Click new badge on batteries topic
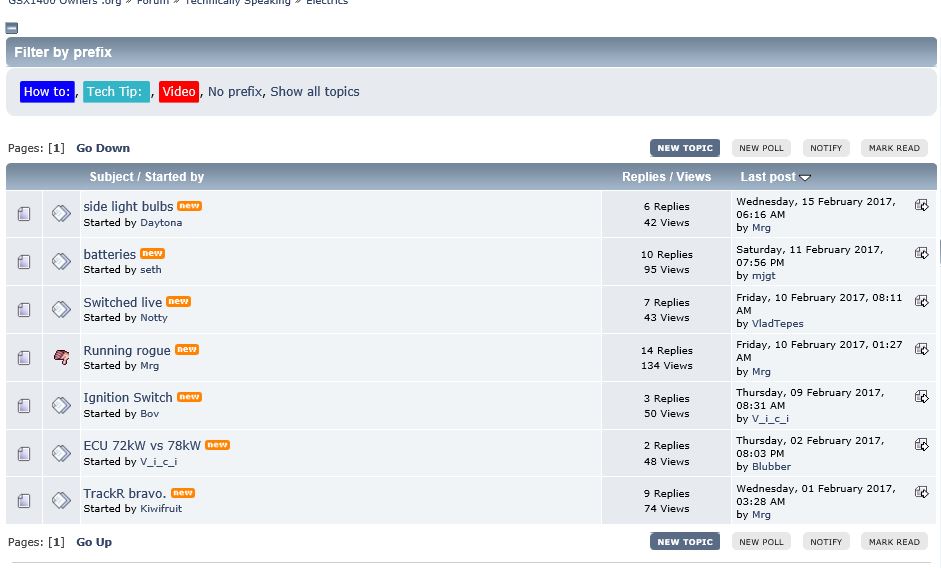This screenshot has width=941, height=568. (152, 253)
